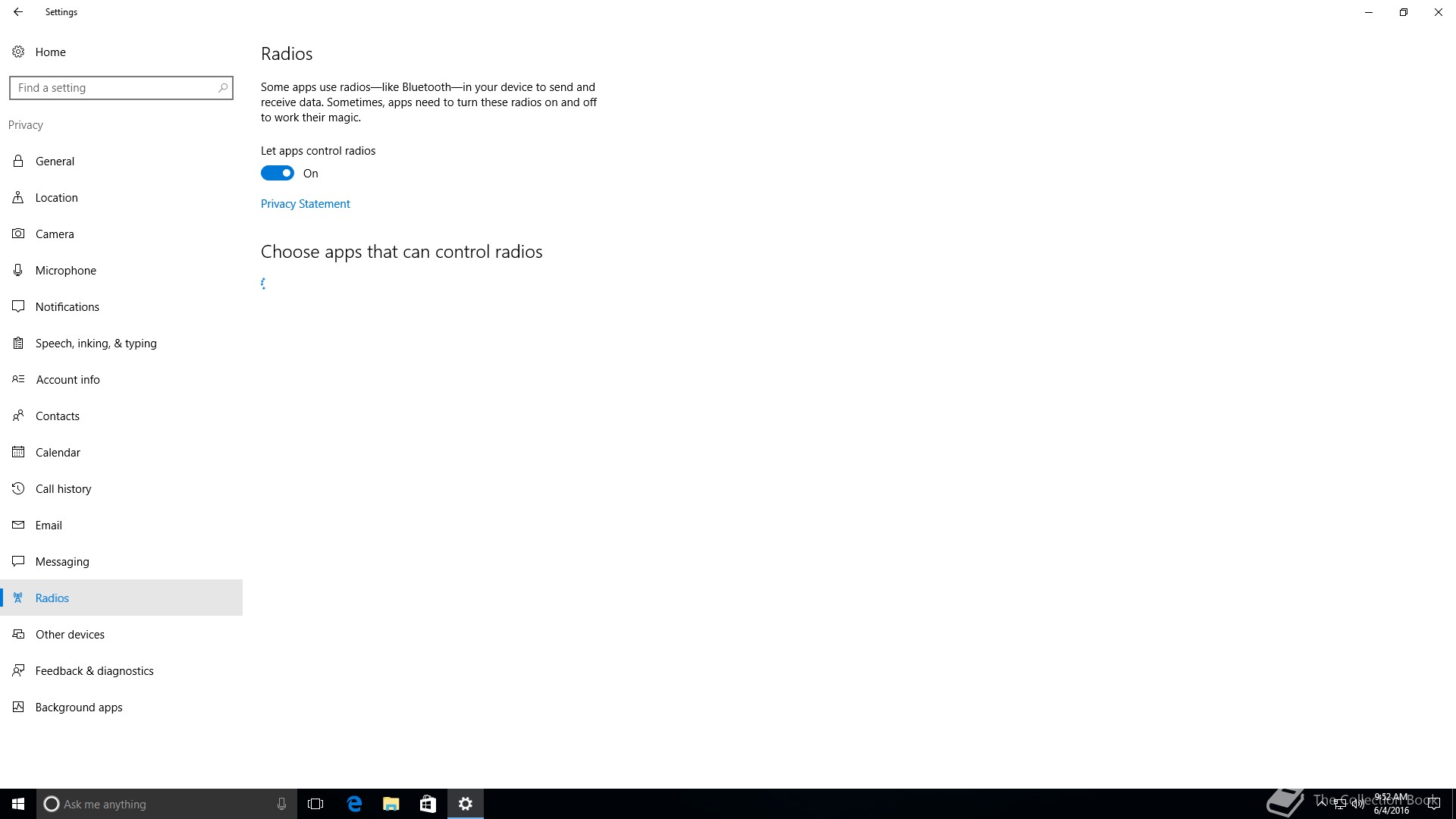This screenshot has width=1456, height=819.
Task: Open the Privacy Statement link
Action: 305,204
